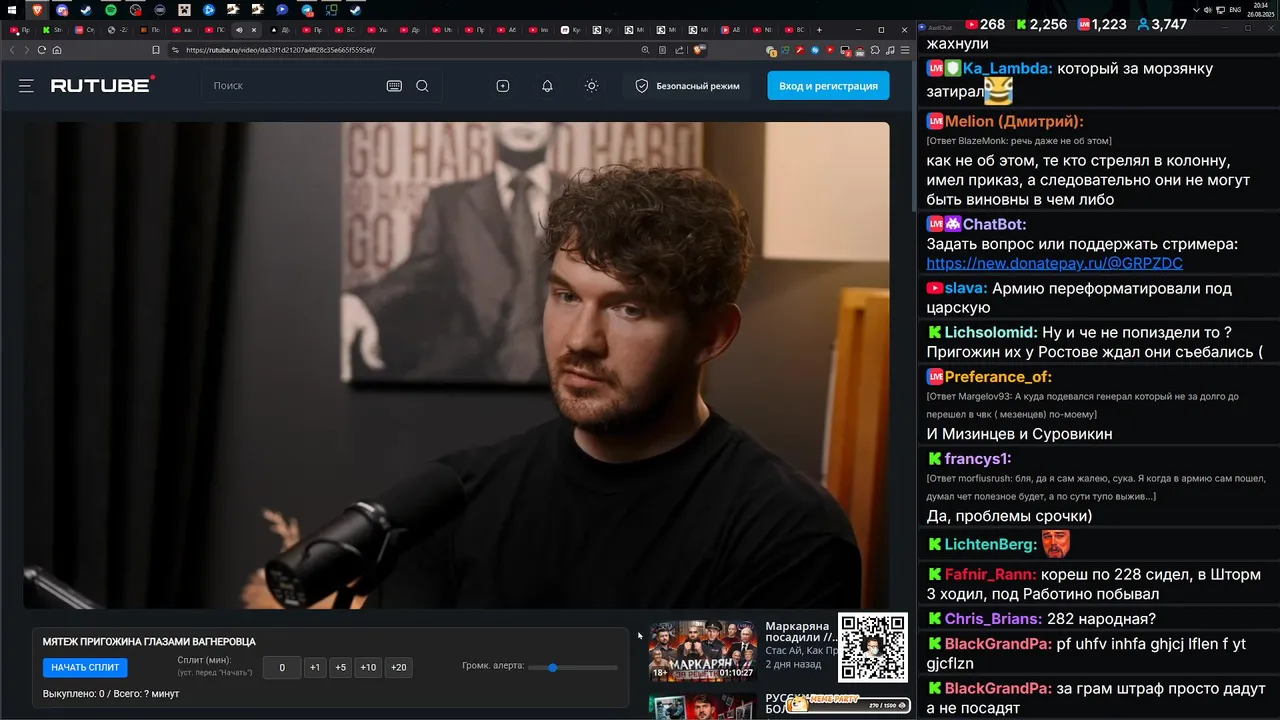
Task: Add +1 minute to split
Action: tap(315, 667)
